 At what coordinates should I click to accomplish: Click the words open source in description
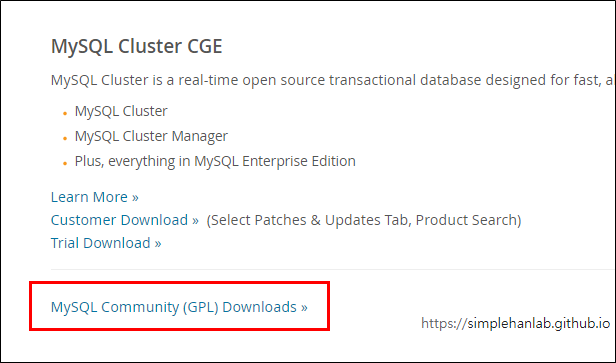point(284,80)
